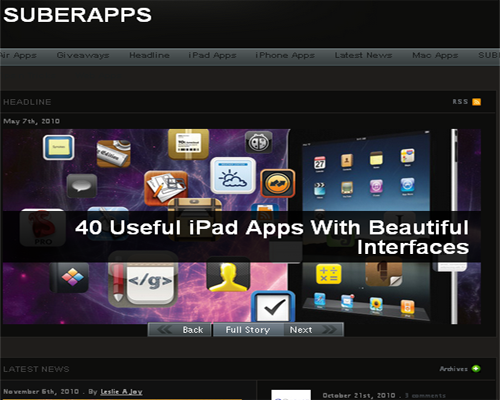Click the Maps icon on iPad
500x400 pixels.
(407, 157)
